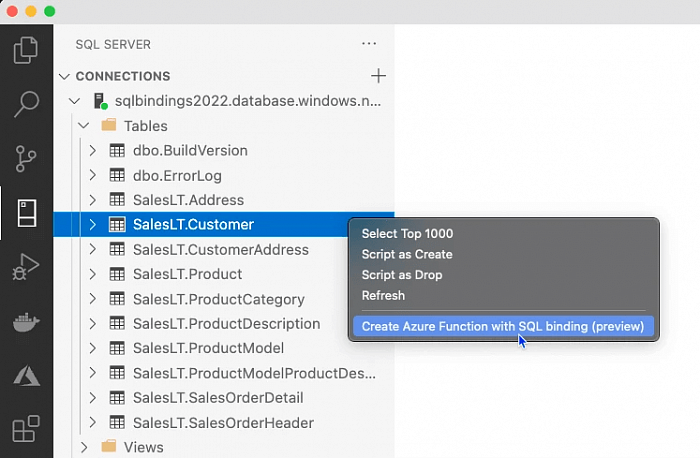Click Refresh in the context menu
The height and width of the screenshot is (458, 700).
coord(383,296)
